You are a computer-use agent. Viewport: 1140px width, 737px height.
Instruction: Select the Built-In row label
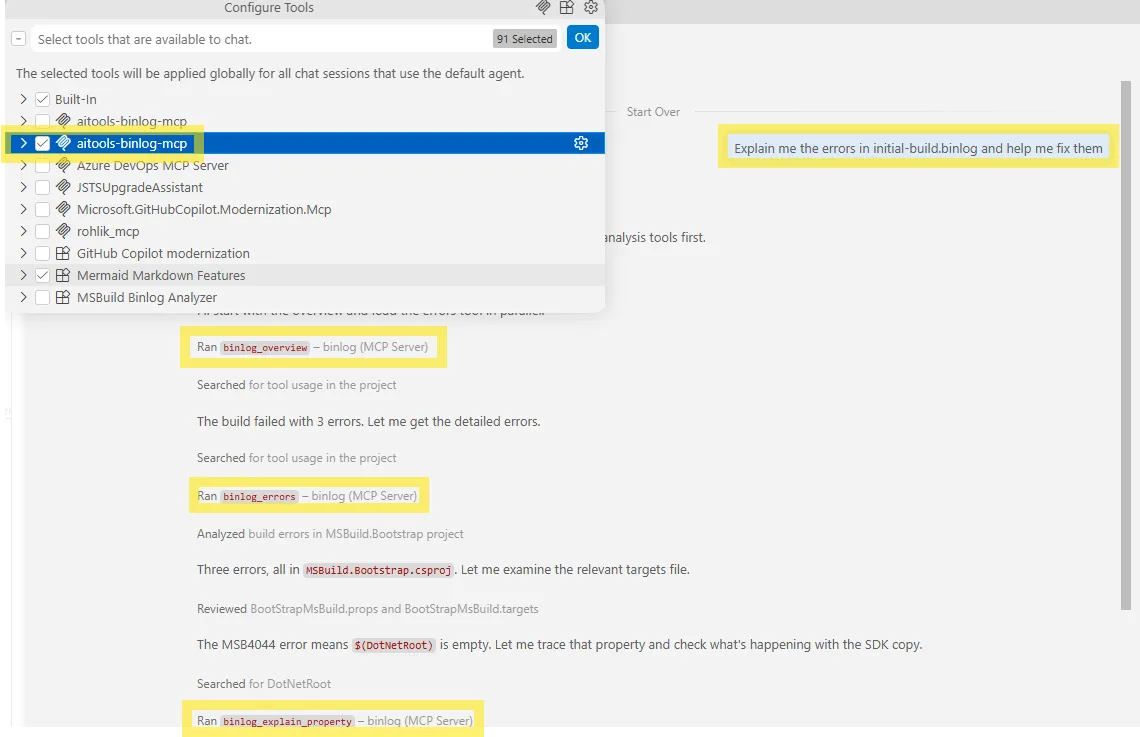click(76, 99)
